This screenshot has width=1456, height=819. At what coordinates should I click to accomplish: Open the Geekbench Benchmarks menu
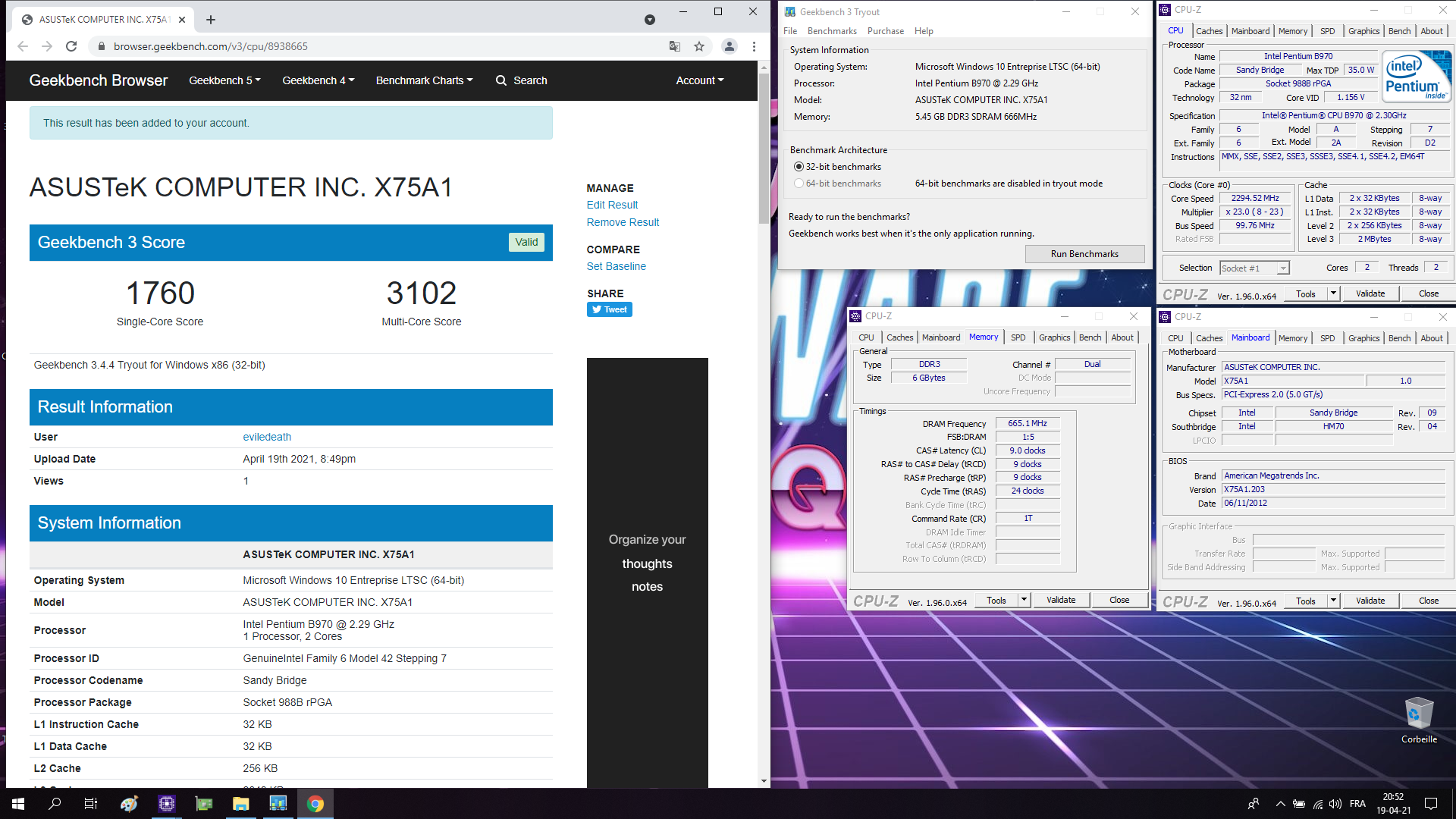coord(832,31)
